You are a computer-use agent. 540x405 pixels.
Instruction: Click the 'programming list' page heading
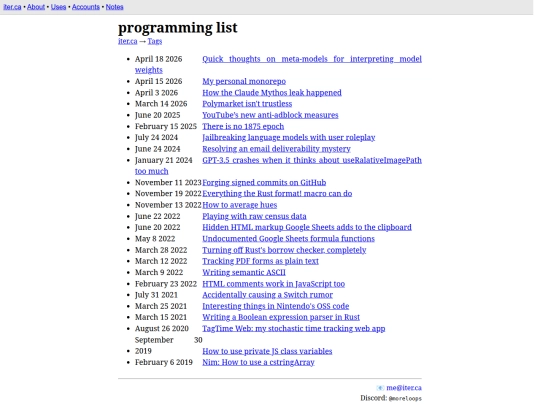click(178, 28)
